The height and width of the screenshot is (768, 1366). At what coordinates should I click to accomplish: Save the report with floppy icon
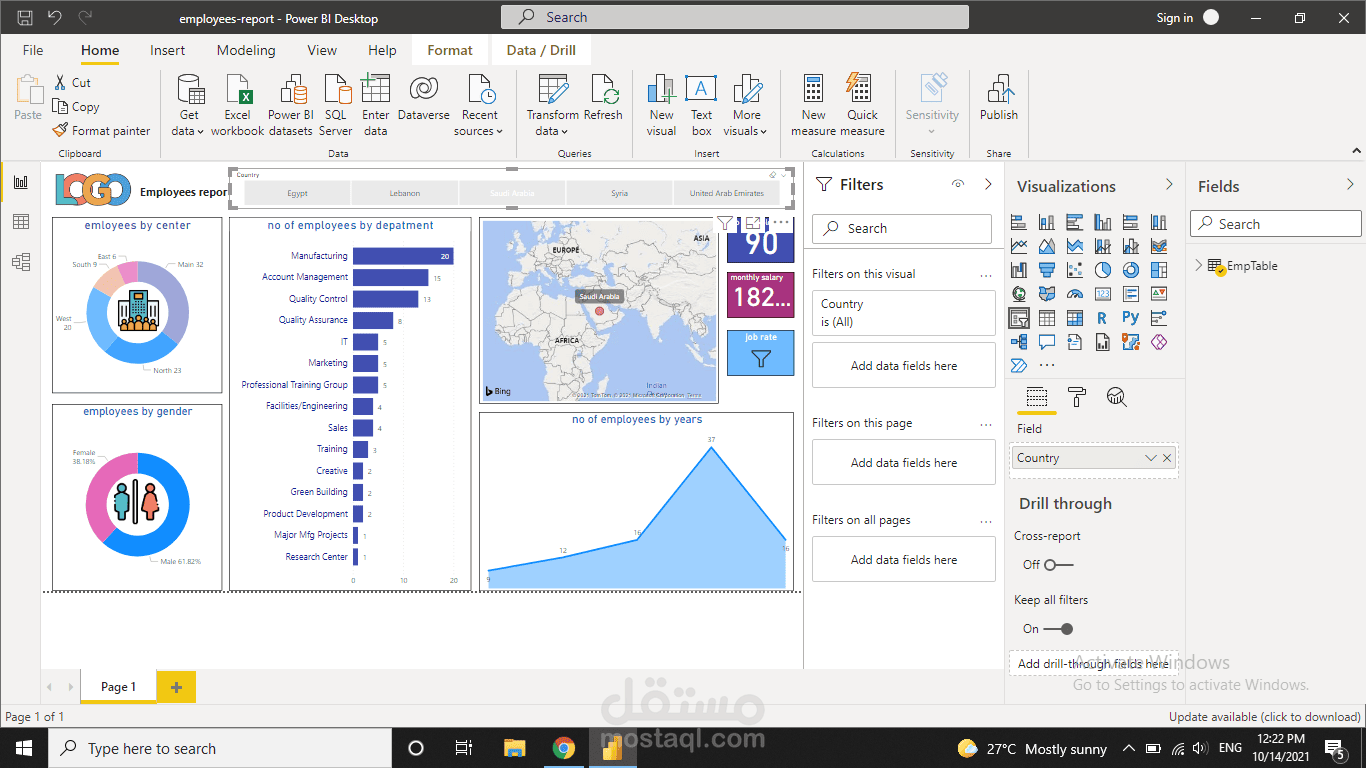pos(25,18)
